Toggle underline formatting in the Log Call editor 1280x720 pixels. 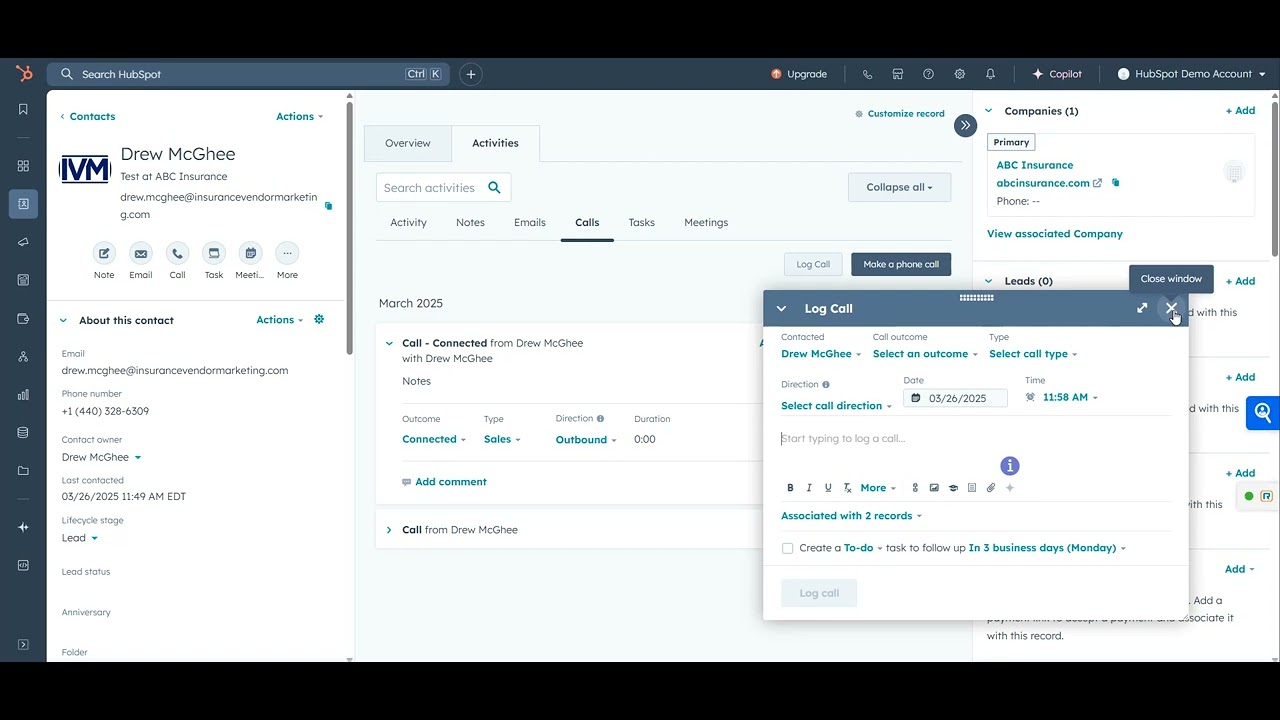[x=828, y=488]
